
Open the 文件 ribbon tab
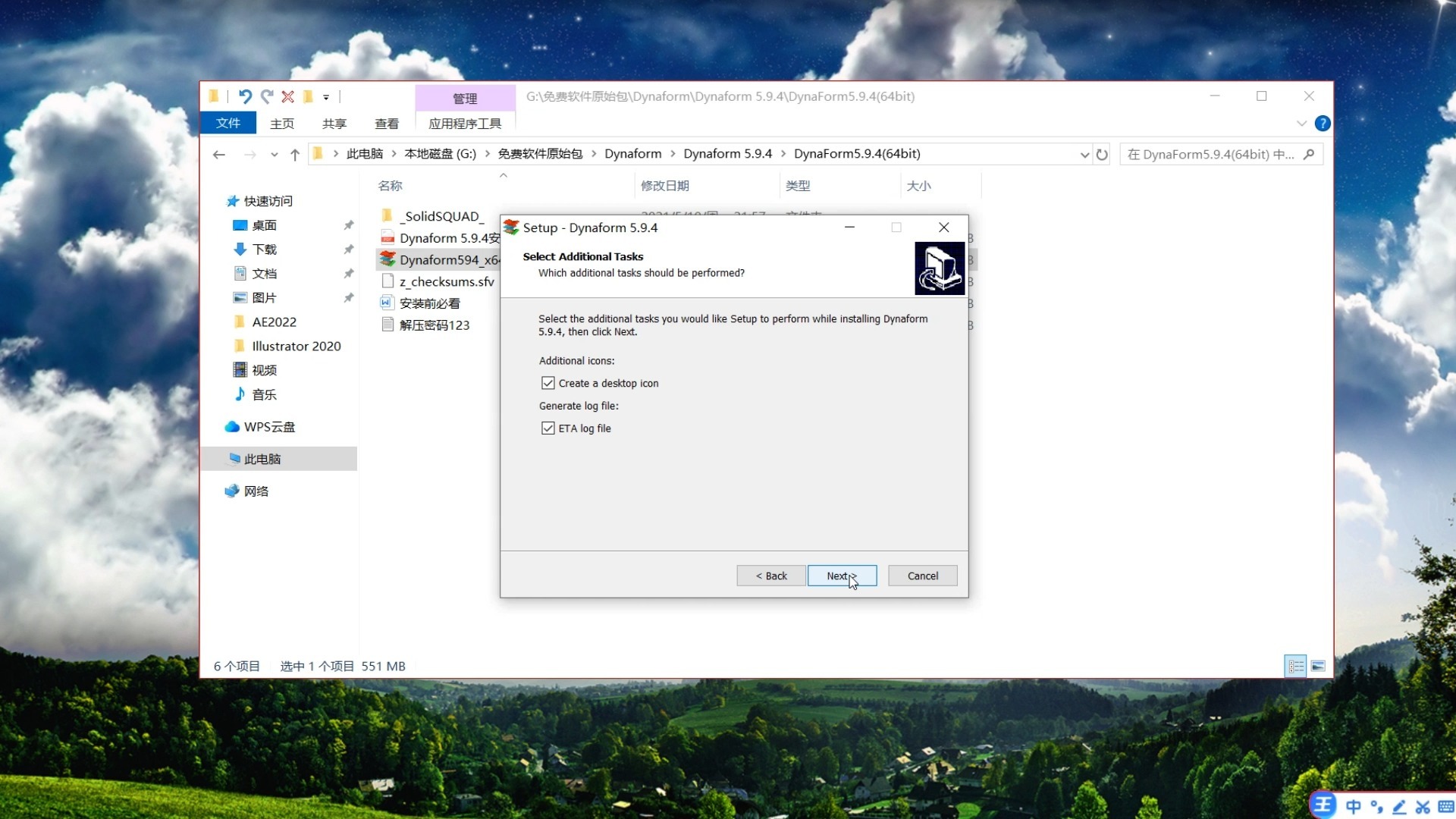point(228,123)
